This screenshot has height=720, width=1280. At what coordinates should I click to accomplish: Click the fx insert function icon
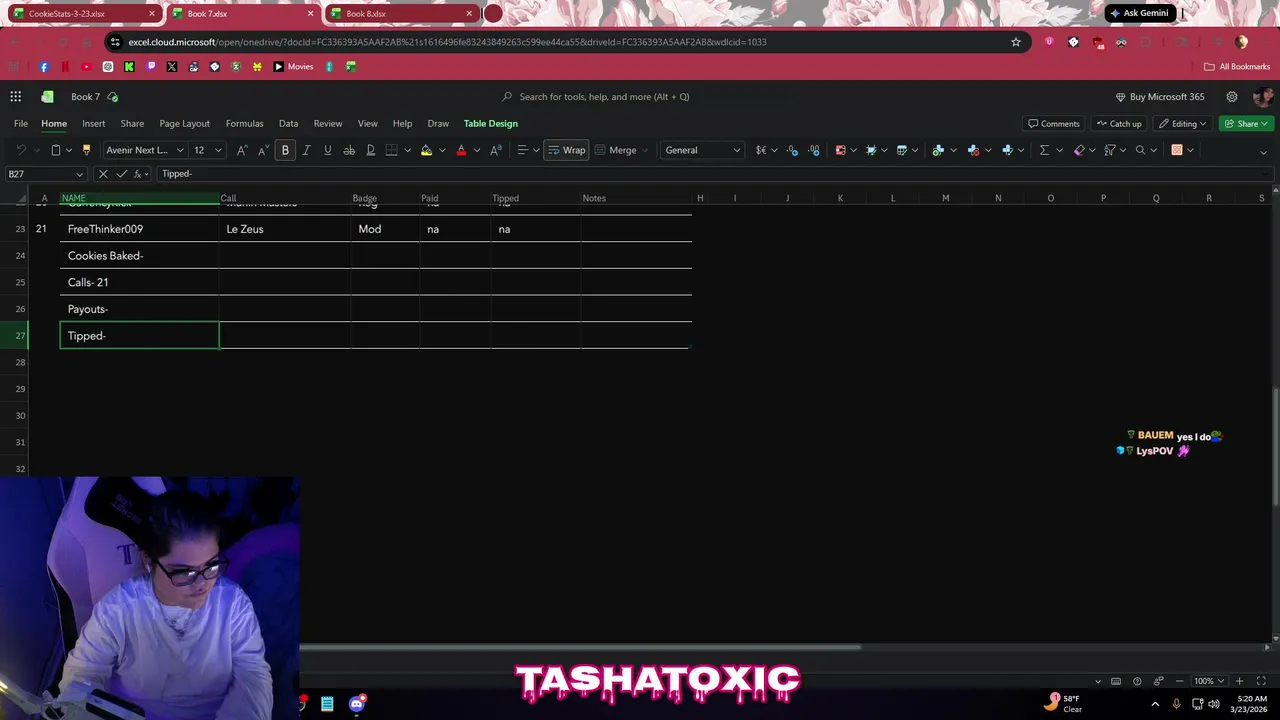coord(138,174)
